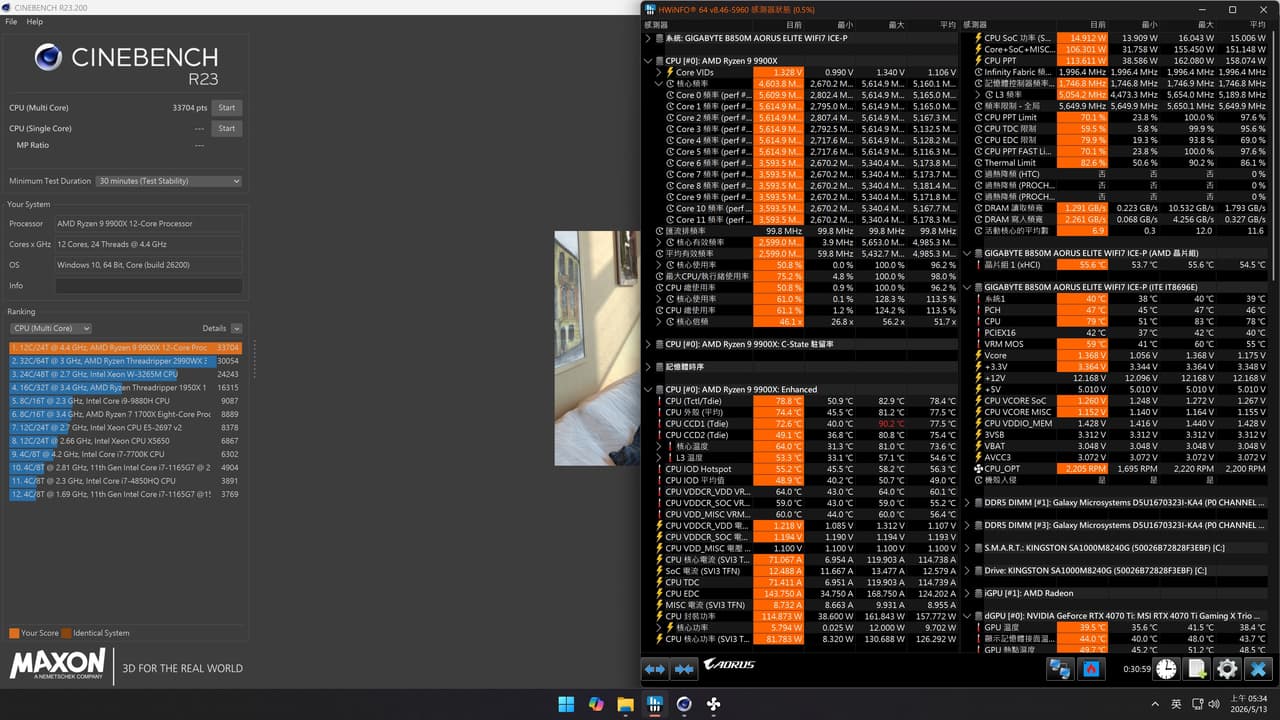Open the Help menu in Cinebench
Screen dimensions: 1280x720
(35, 21)
